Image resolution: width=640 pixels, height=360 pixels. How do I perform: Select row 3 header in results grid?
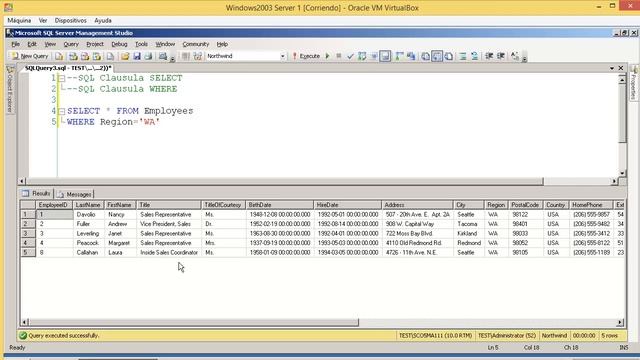point(28,233)
